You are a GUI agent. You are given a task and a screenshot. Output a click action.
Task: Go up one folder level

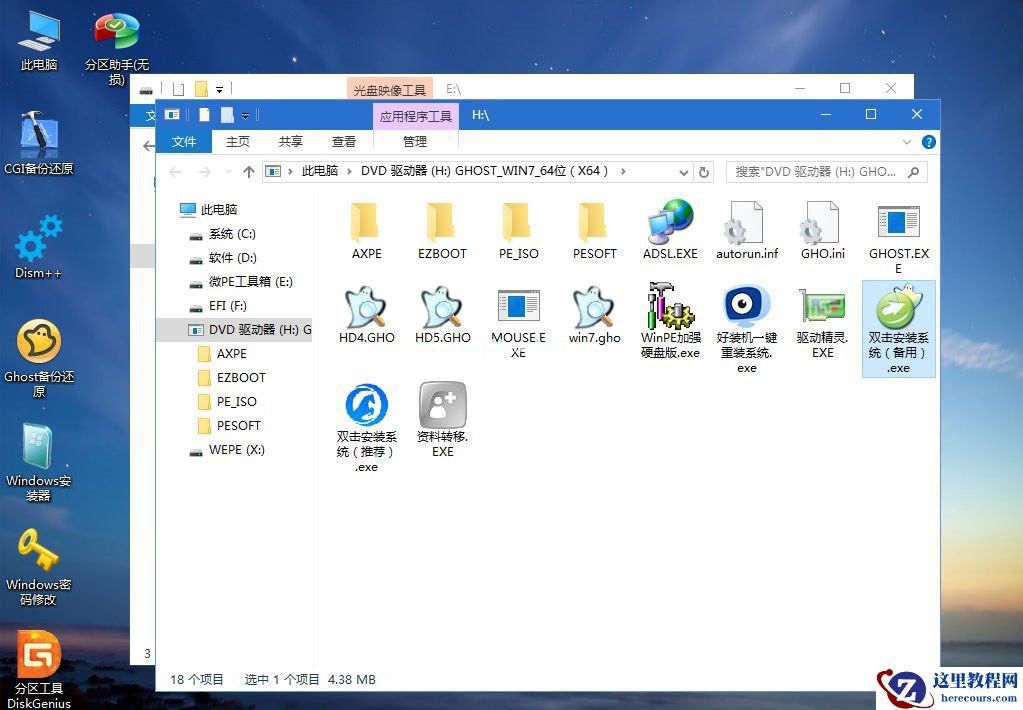[249, 171]
